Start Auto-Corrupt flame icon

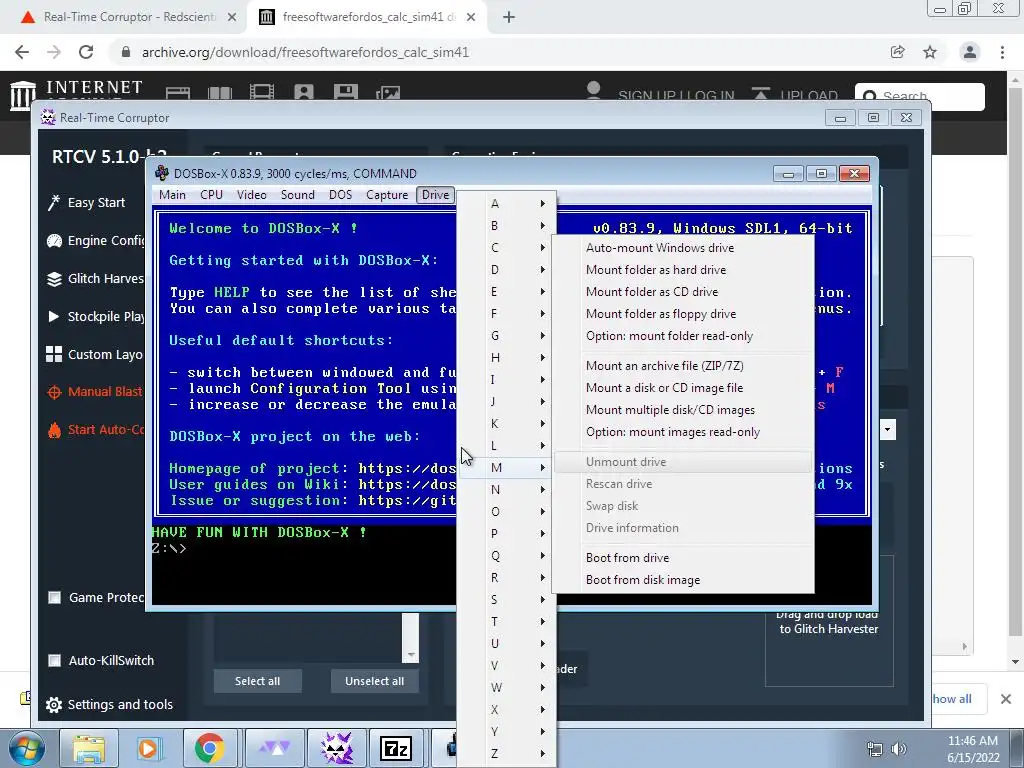(x=54, y=430)
